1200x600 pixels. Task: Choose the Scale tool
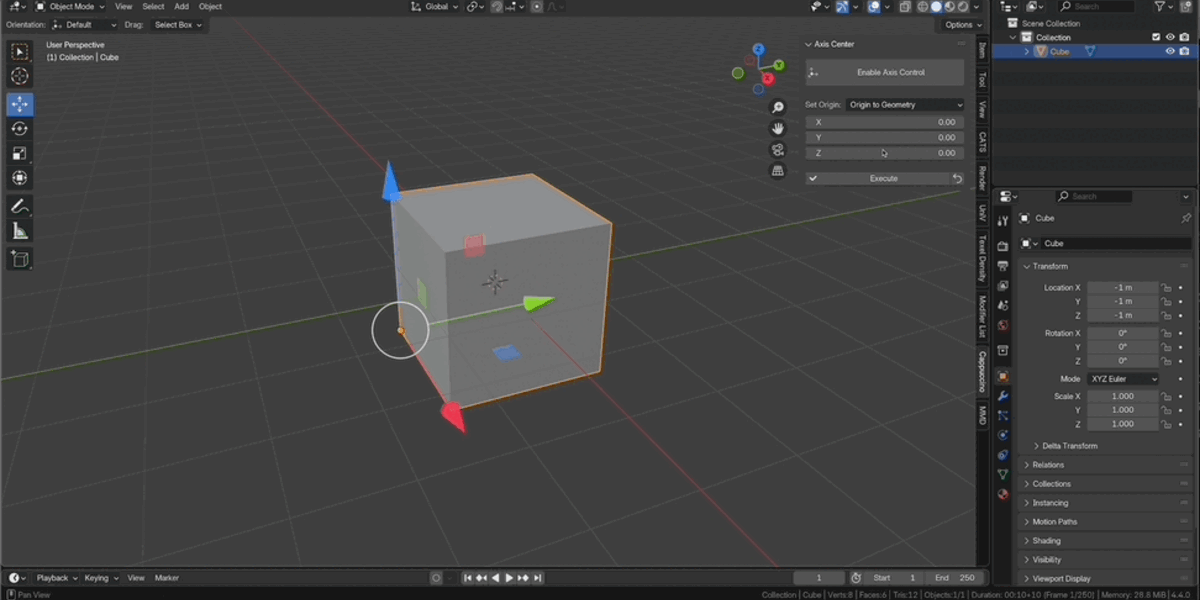coord(20,153)
